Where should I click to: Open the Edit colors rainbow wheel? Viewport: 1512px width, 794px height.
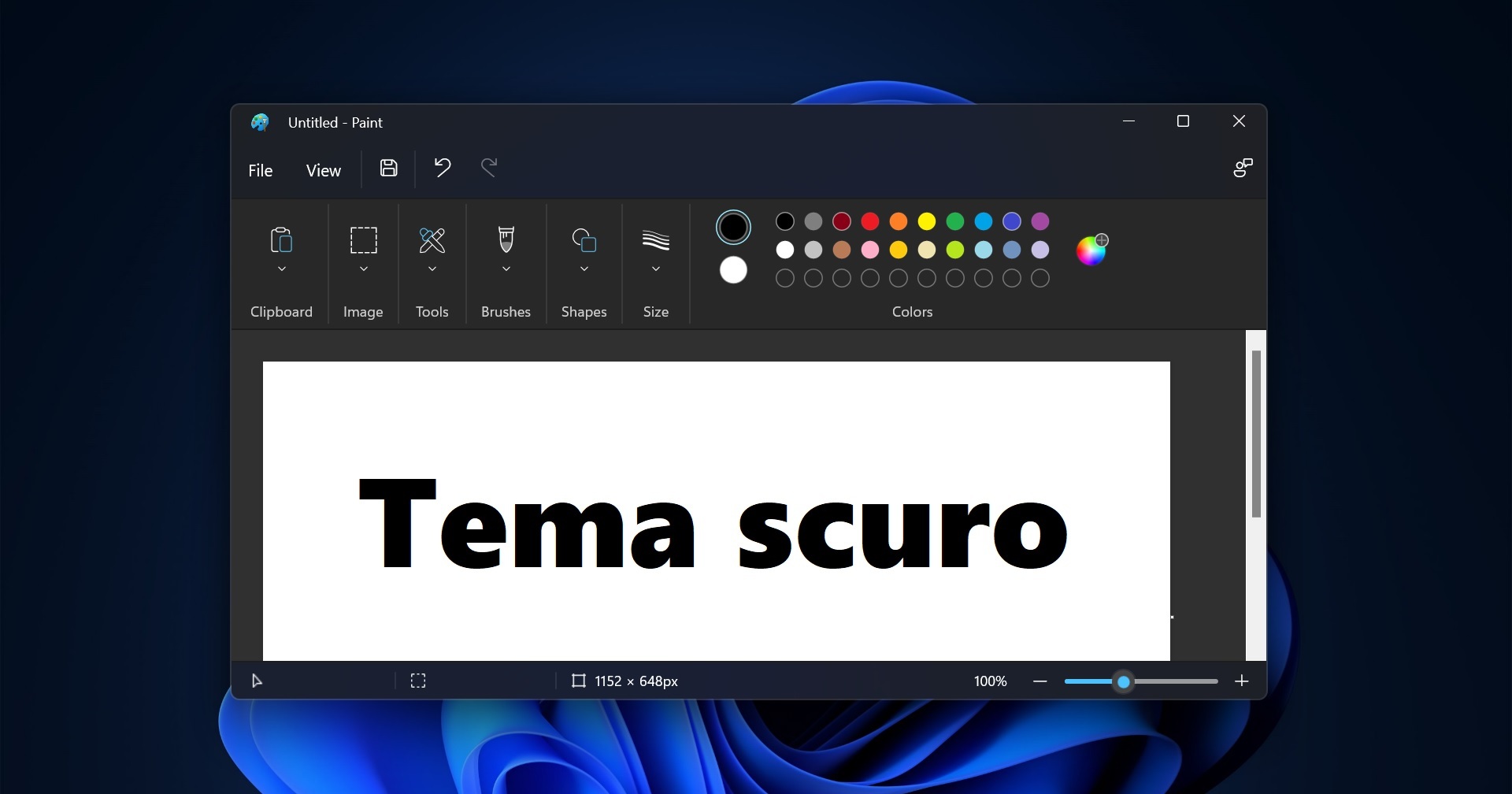pos(1091,250)
